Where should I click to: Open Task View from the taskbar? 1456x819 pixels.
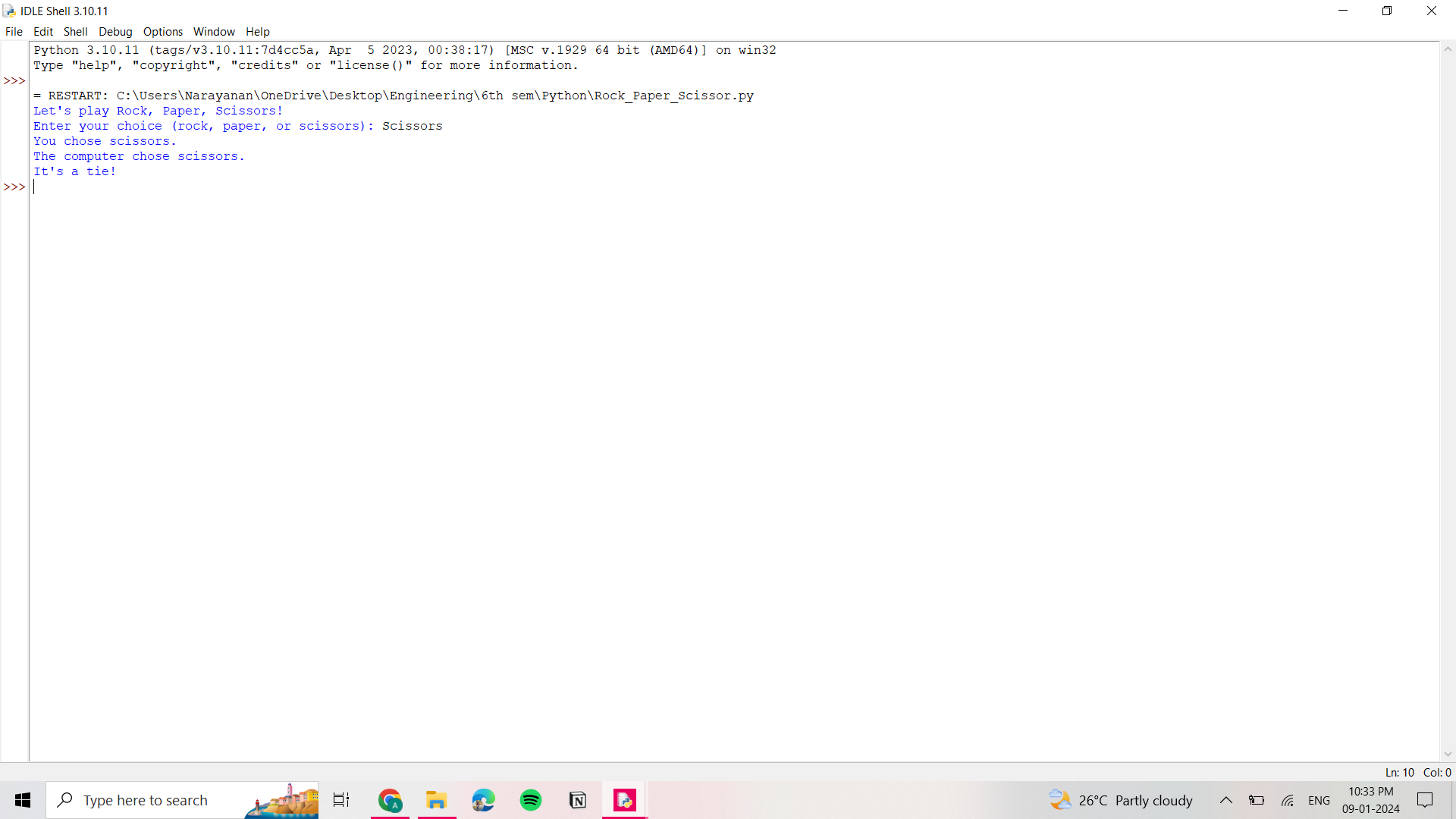341,800
